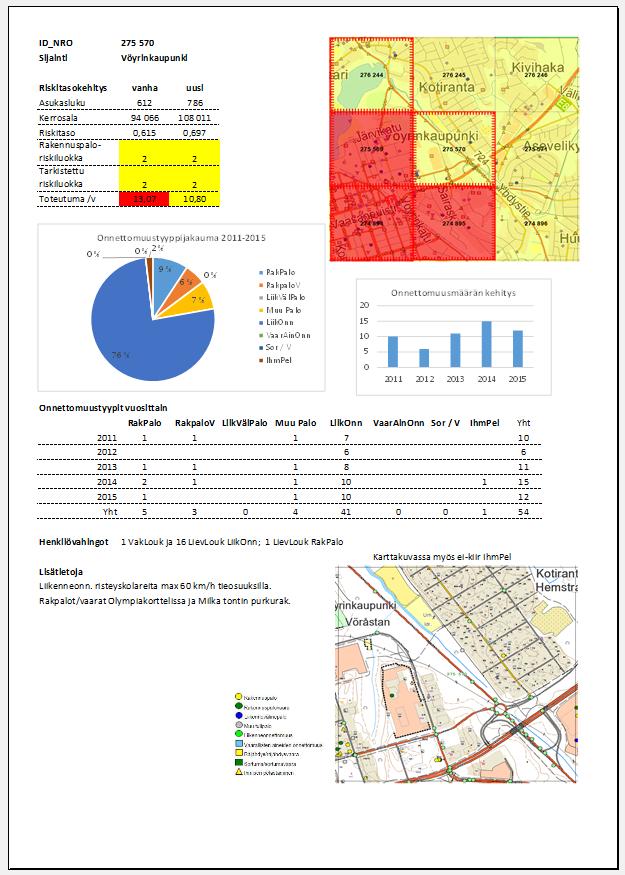
Task: Click the yellow square legend marker
Action: click(238, 753)
